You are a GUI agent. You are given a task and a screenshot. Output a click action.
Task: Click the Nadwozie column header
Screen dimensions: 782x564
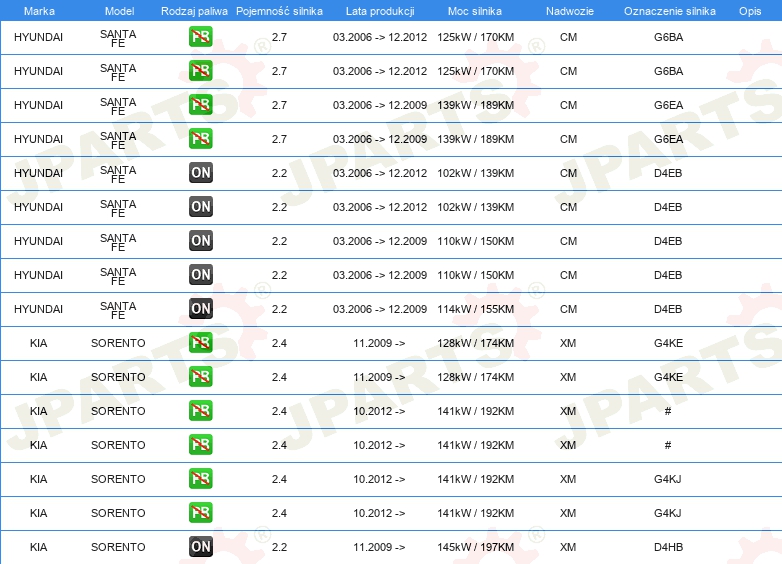pyautogui.click(x=568, y=10)
